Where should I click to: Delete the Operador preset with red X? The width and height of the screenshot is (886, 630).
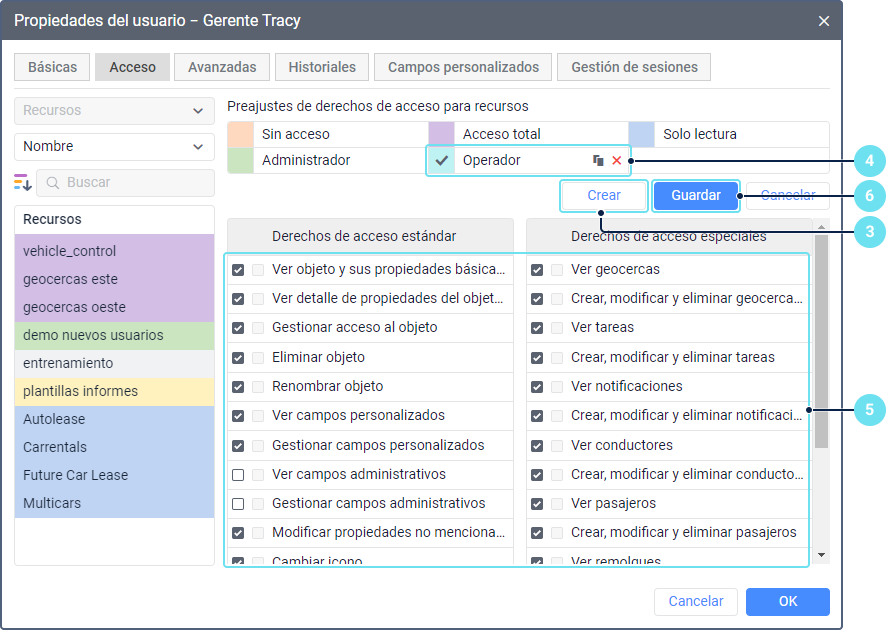coord(617,161)
